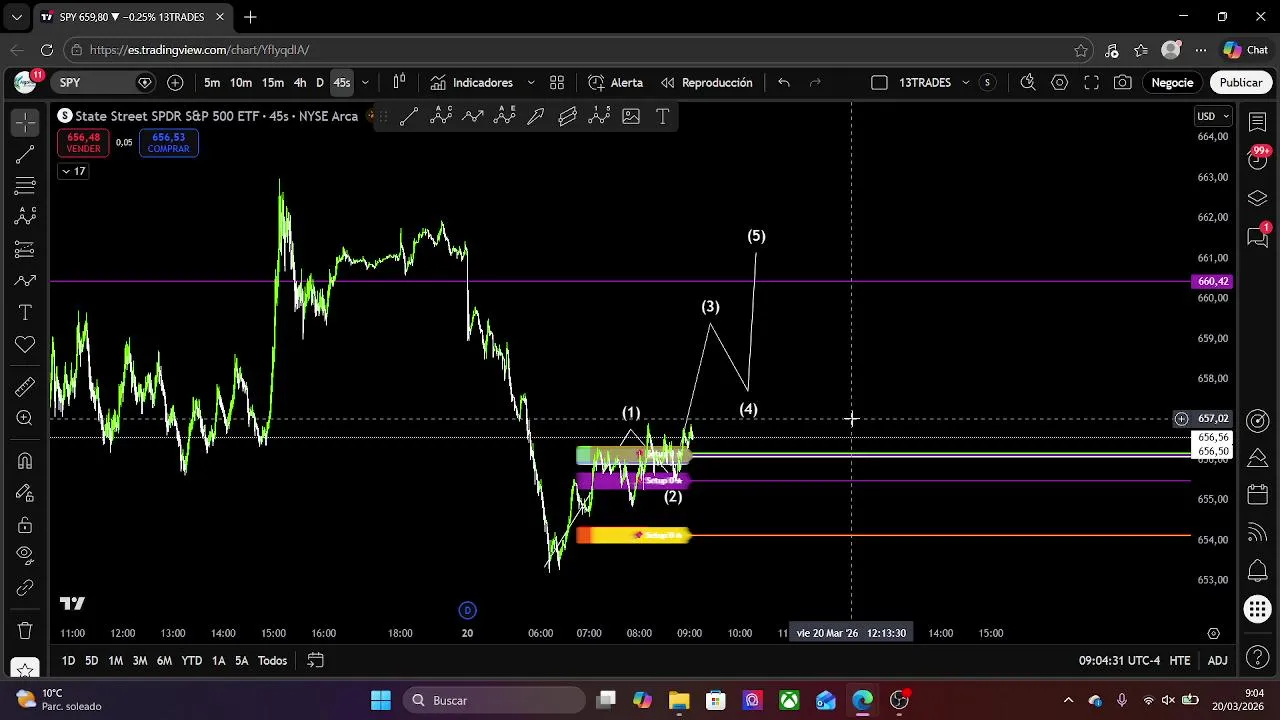Viewport: 1280px width, 720px height.
Task: Expand the interval dropdown arrow
Action: click(365, 83)
